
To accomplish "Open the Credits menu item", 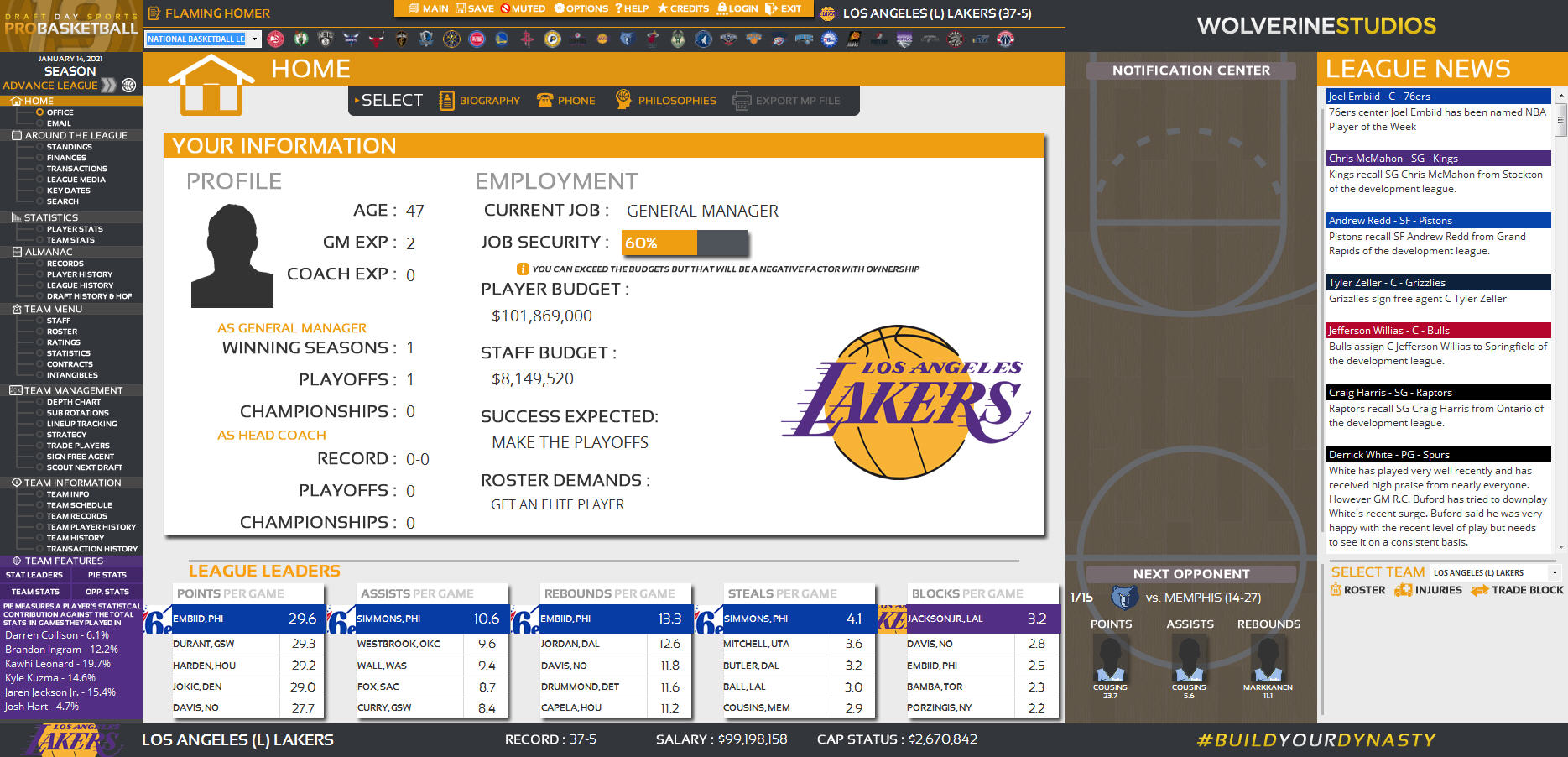I will click(683, 8).
